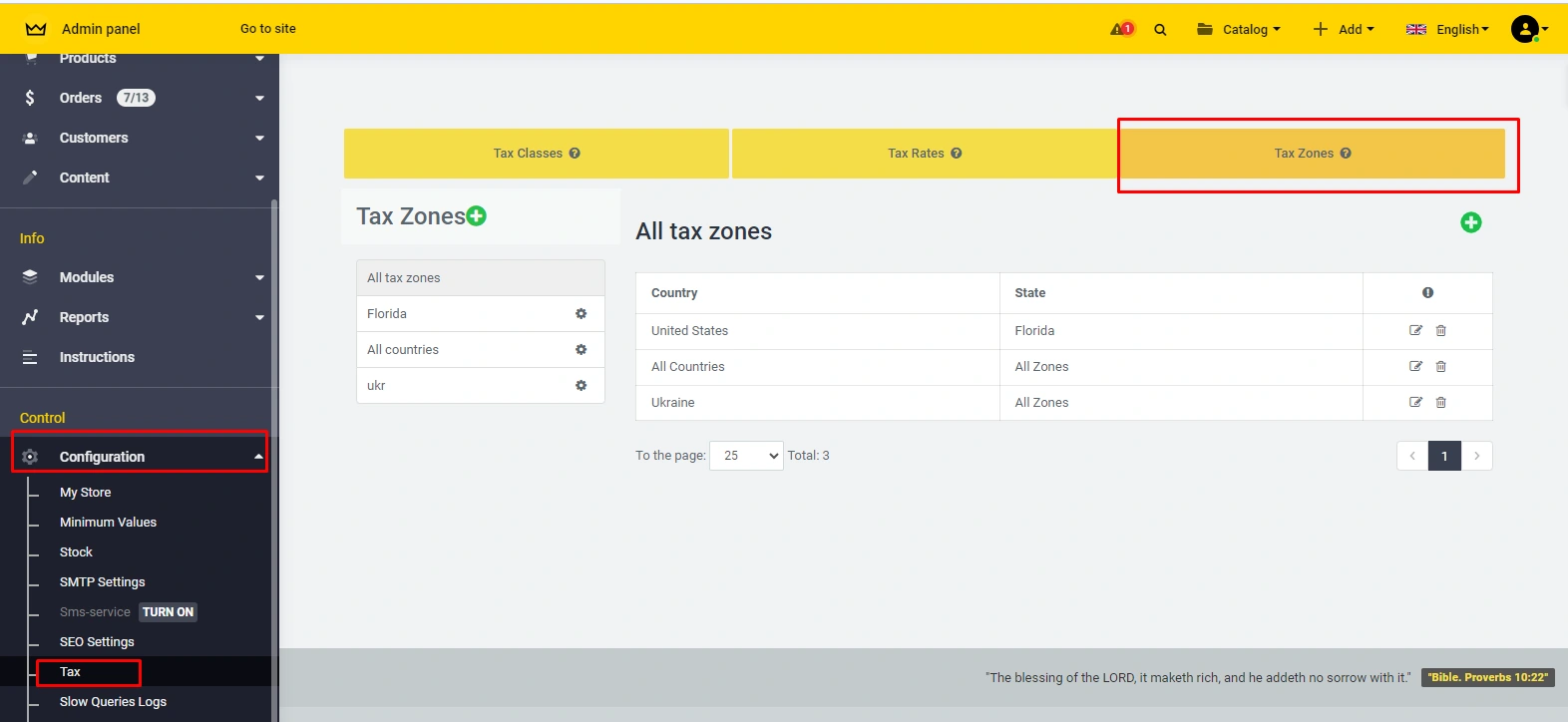Collapse the Configuration menu section

140,457
